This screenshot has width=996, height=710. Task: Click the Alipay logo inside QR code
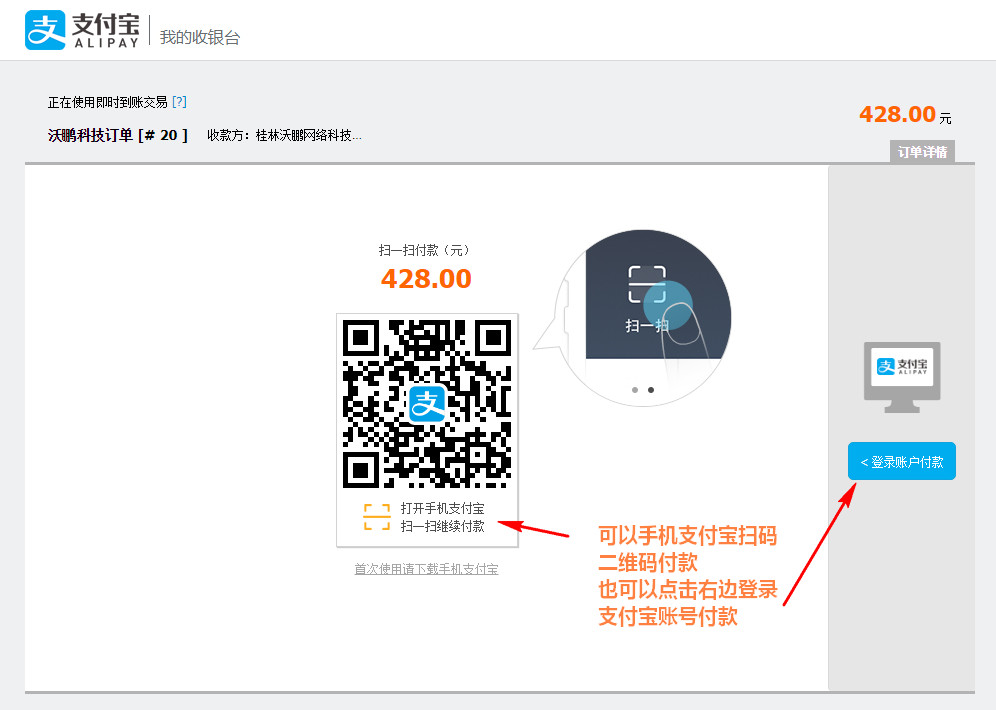[x=427, y=404]
